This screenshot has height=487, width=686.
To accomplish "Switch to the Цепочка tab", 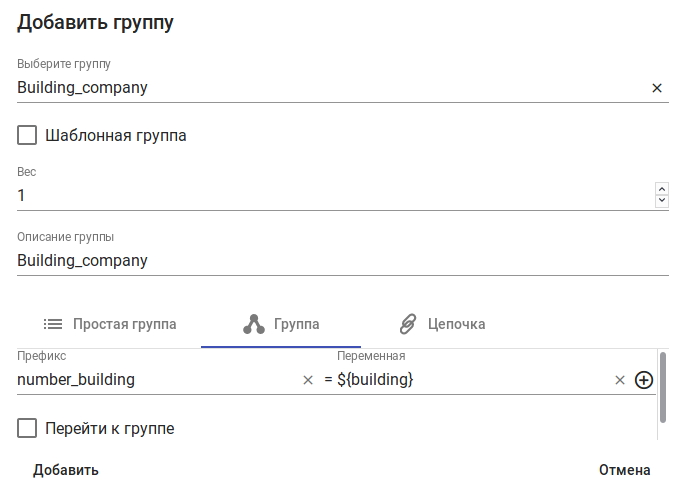I will pyautogui.click(x=456, y=324).
